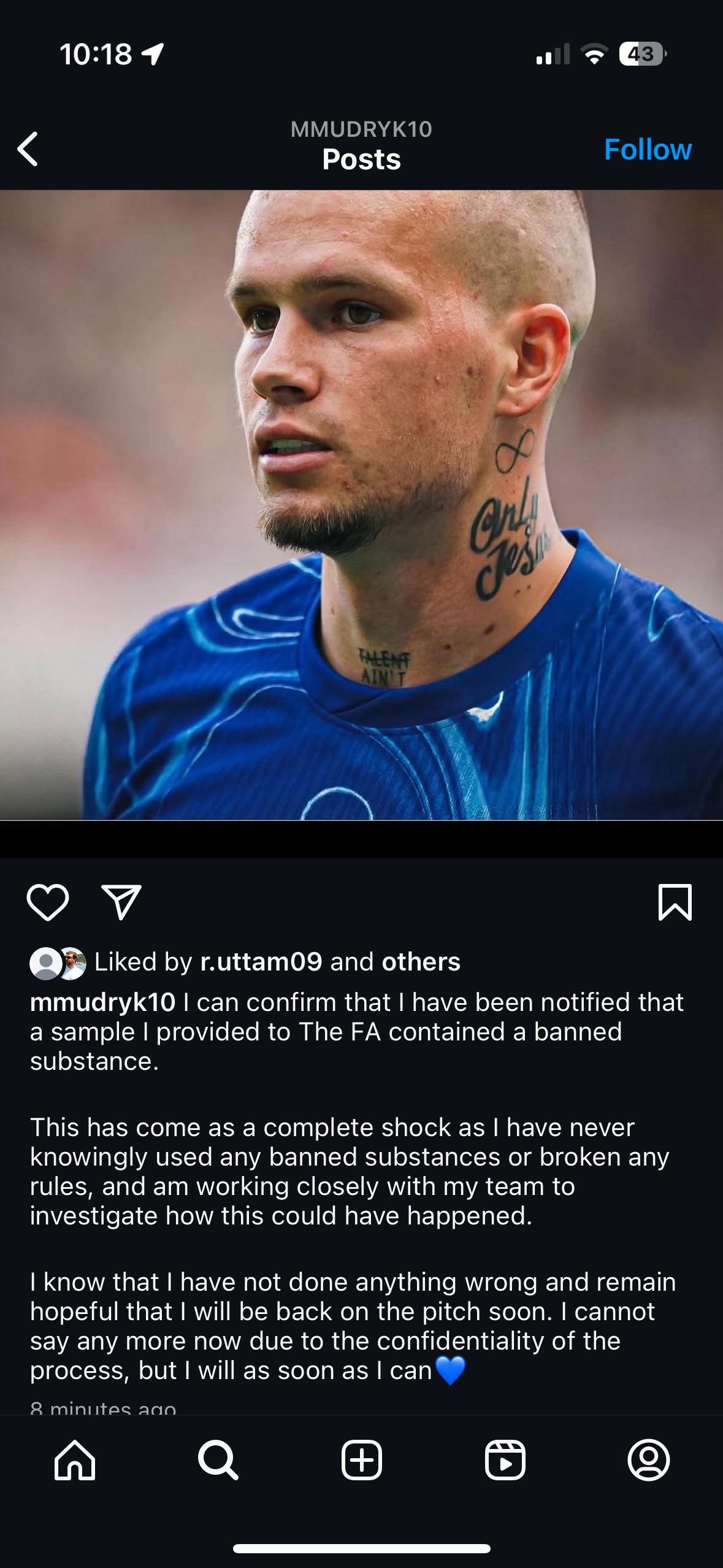
Task: Tap the home indicator bar
Action: click(362, 1549)
